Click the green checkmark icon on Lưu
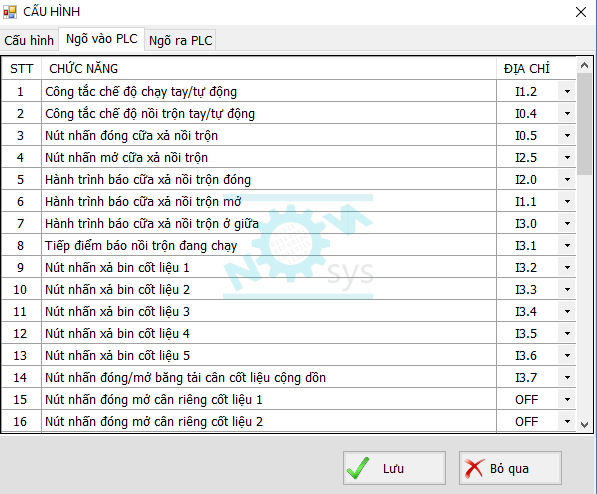The height and width of the screenshot is (494, 597). point(358,468)
